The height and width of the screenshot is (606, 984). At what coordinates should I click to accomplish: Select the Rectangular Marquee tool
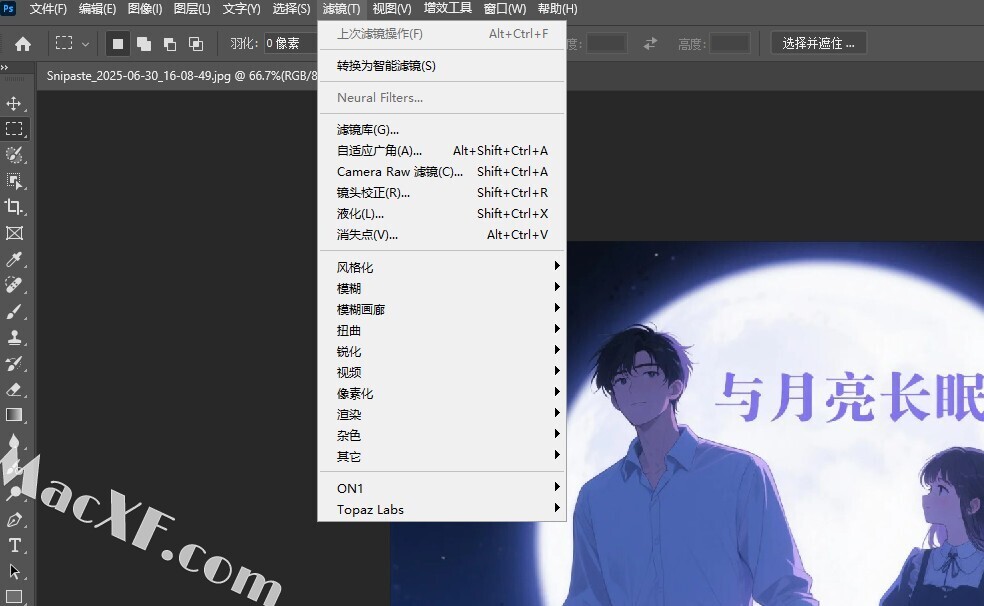click(14, 129)
